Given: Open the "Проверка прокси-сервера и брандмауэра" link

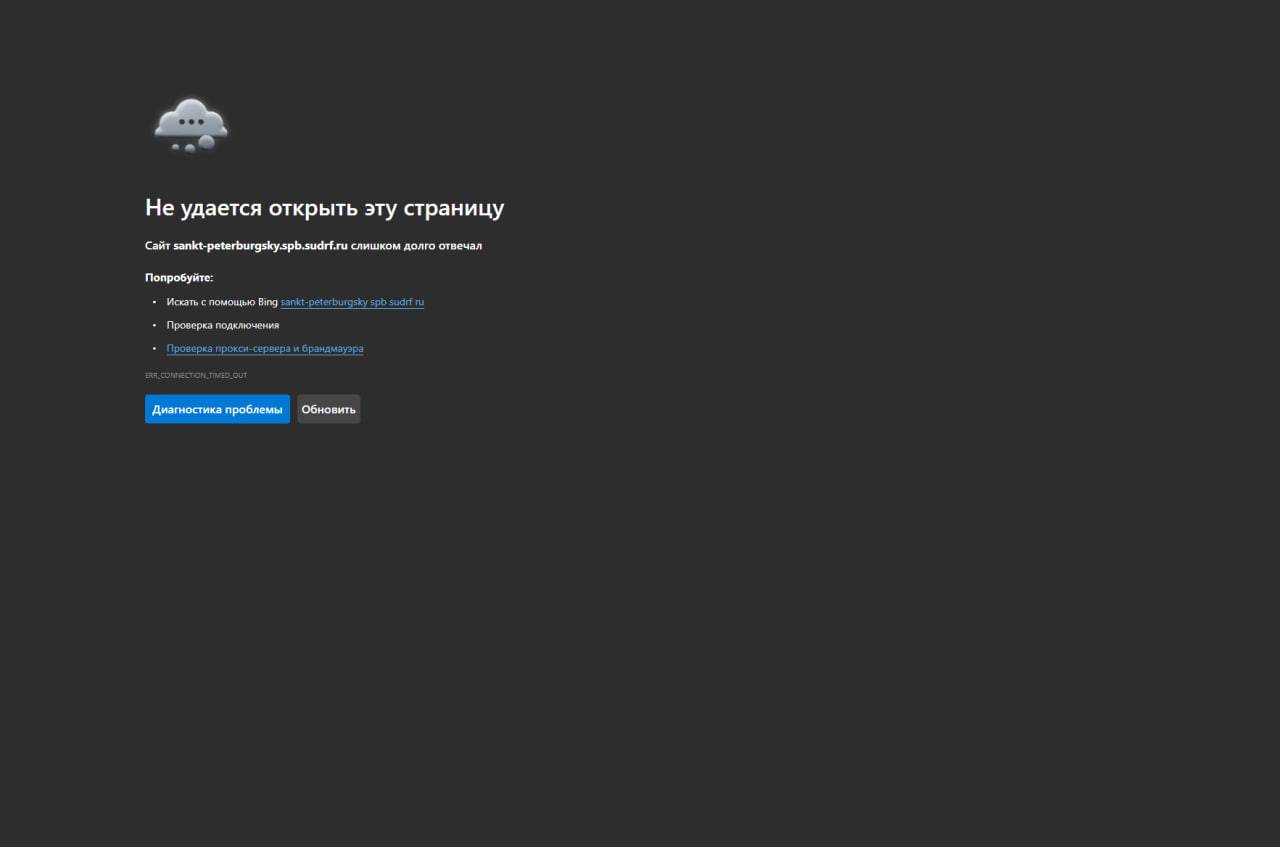Looking at the screenshot, I should pos(265,349).
